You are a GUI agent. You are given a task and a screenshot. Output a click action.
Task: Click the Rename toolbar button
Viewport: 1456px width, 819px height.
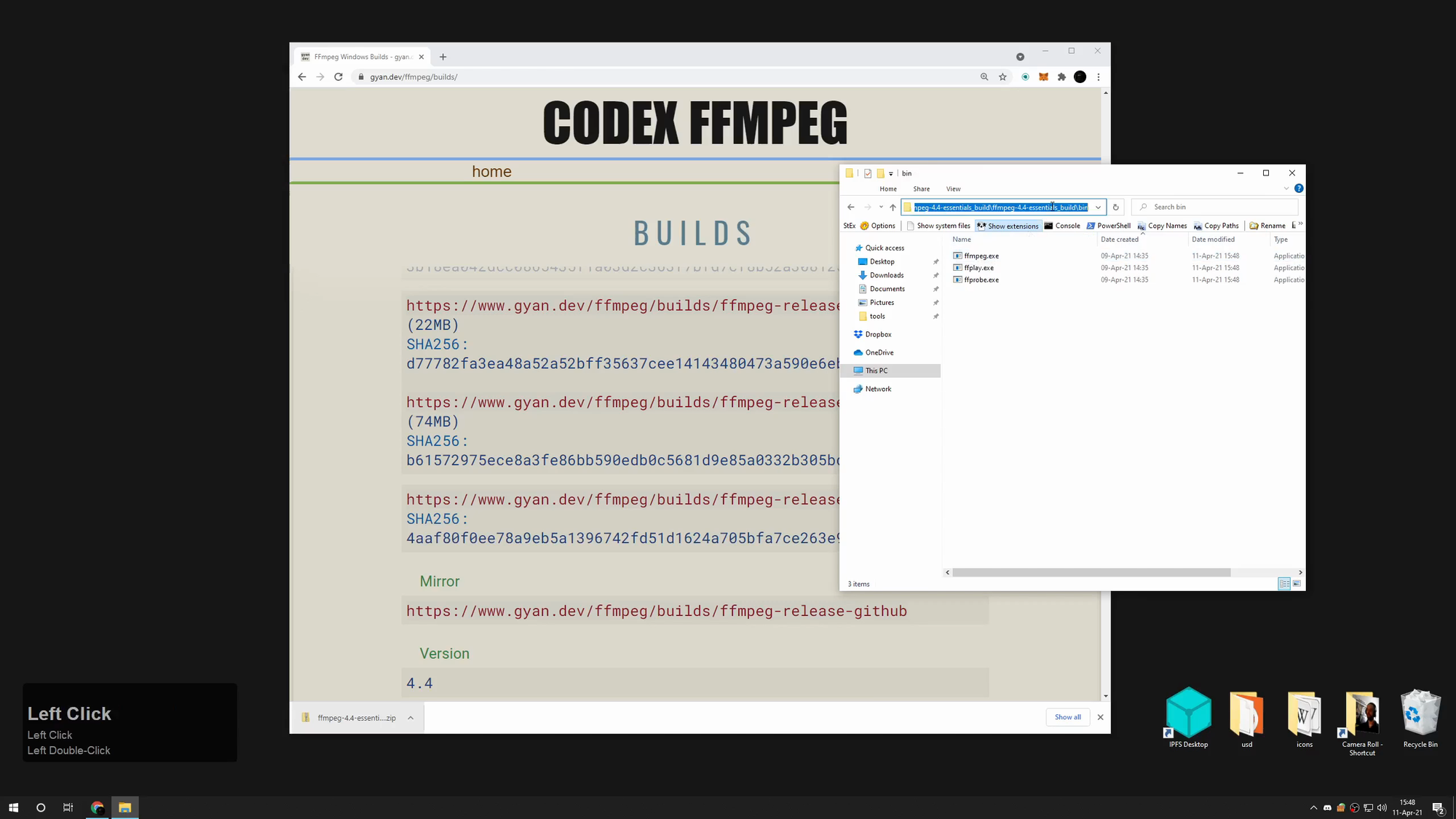coord(1267,226)
